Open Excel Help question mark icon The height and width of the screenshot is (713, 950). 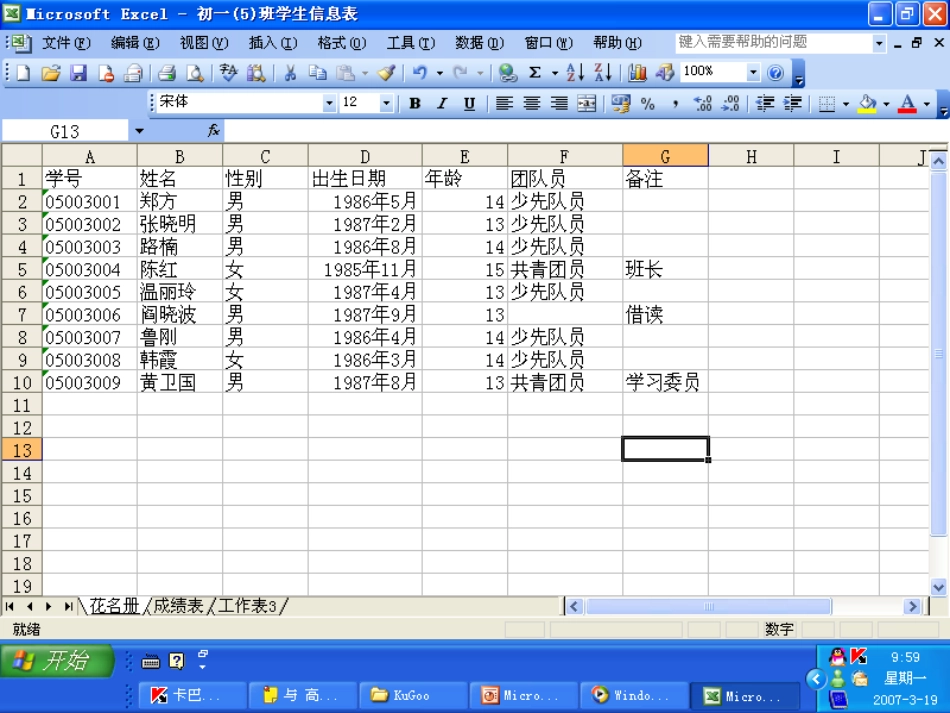click(x=775, y=73)
